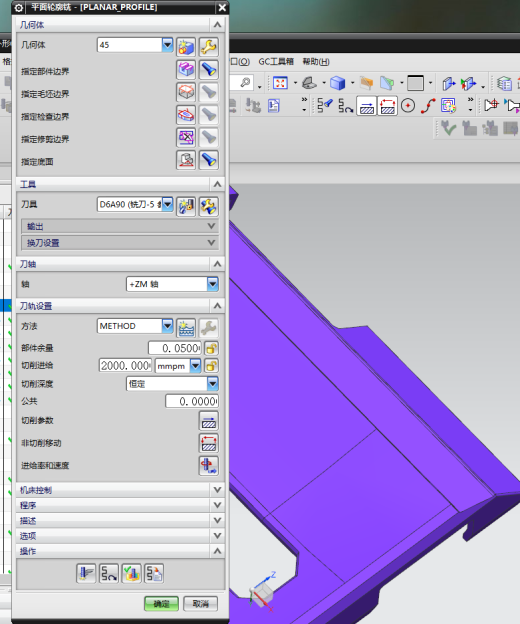Open Cutting Parameters (切削参数) button
520x624 pixels.
point(208,421)
